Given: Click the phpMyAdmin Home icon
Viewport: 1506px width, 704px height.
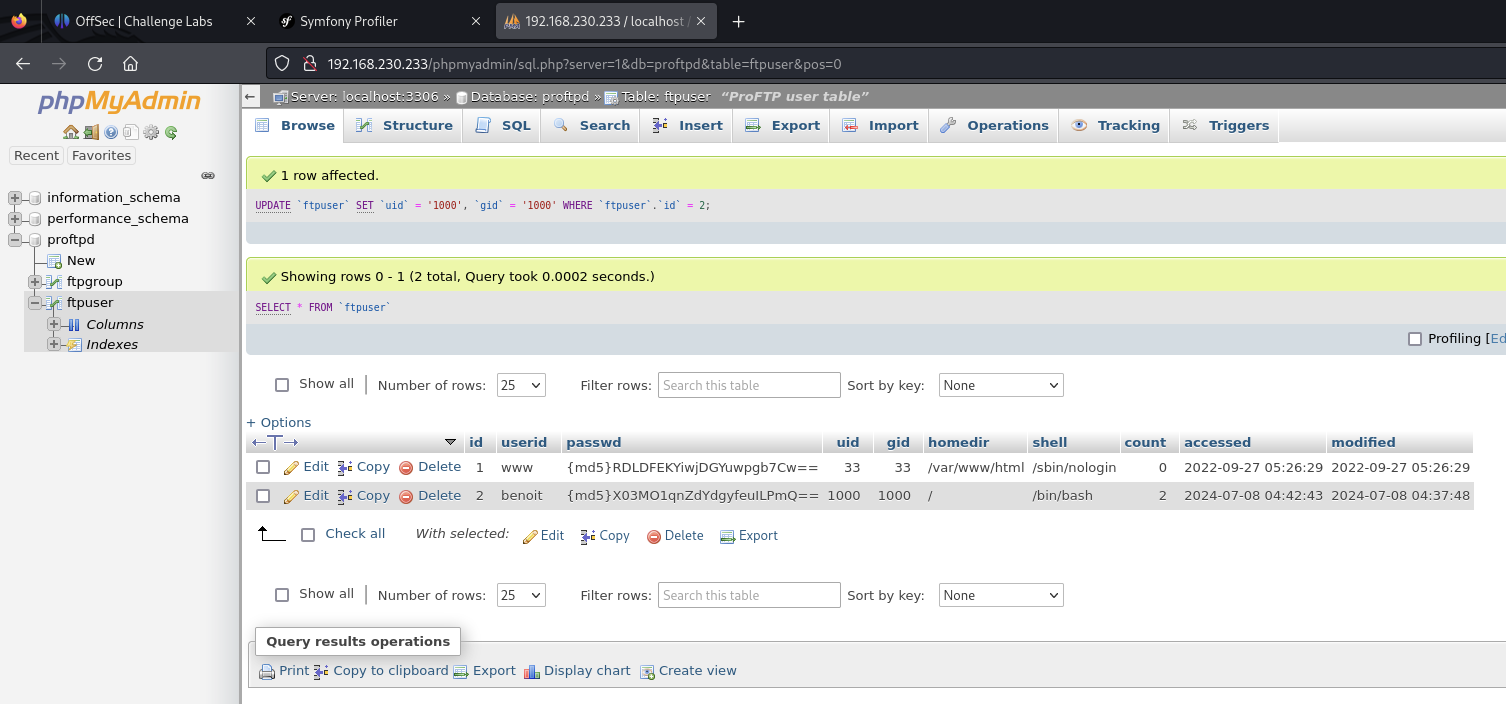Looking at the screenshot, I should pos(70,132).
